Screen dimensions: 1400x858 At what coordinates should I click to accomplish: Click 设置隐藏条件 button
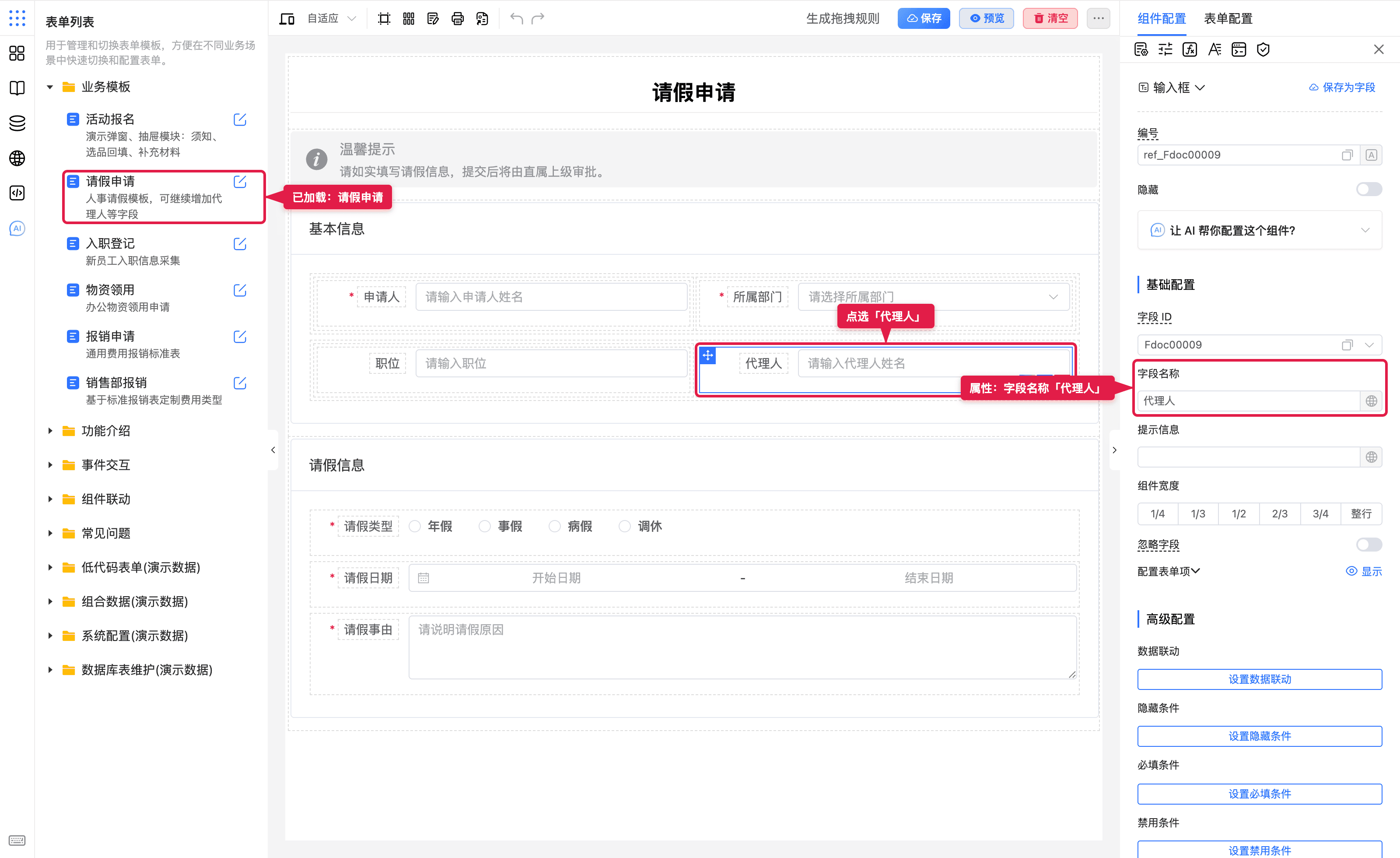point(1260,736)
